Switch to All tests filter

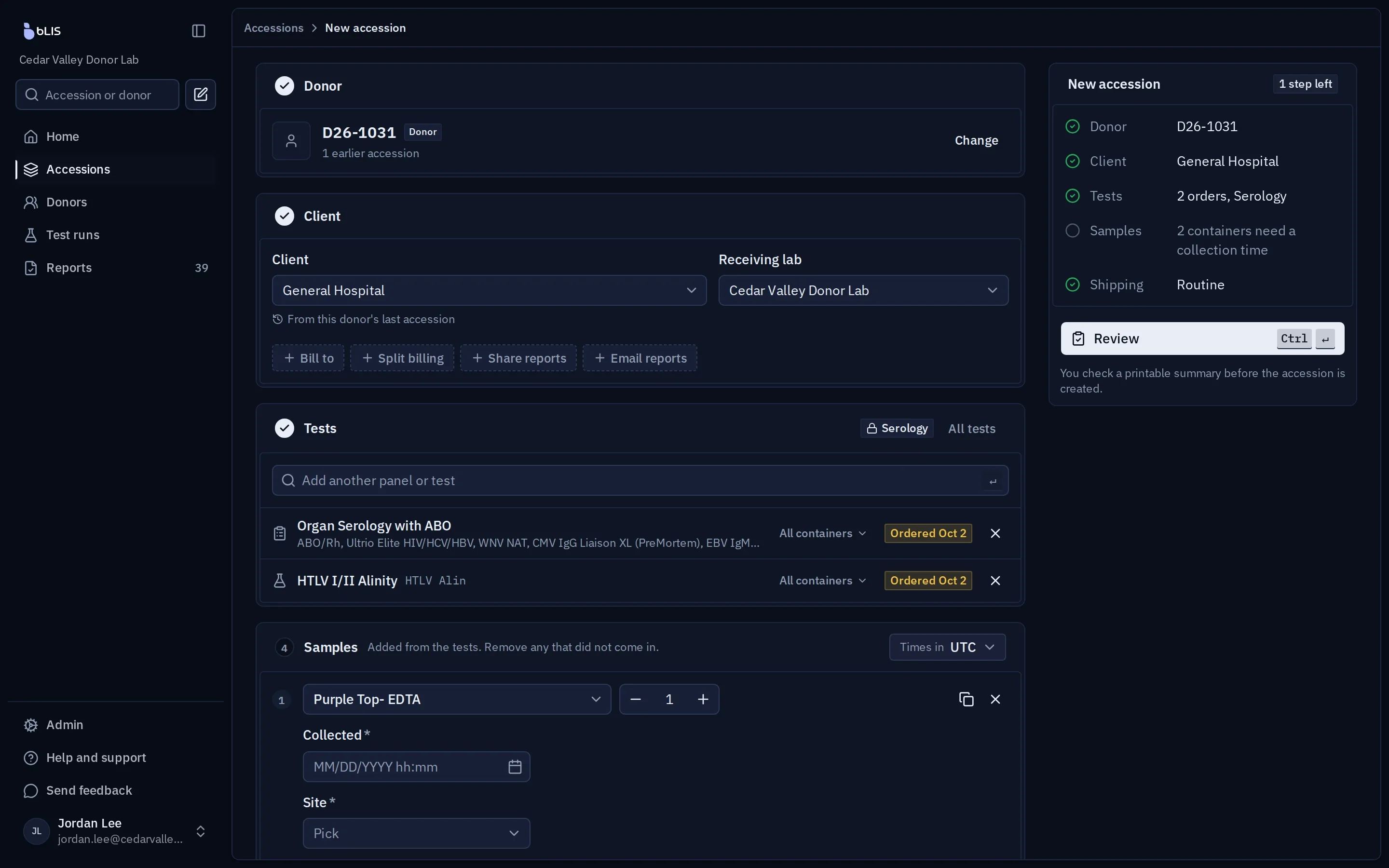pyautogui.click(x=972, y=428)
